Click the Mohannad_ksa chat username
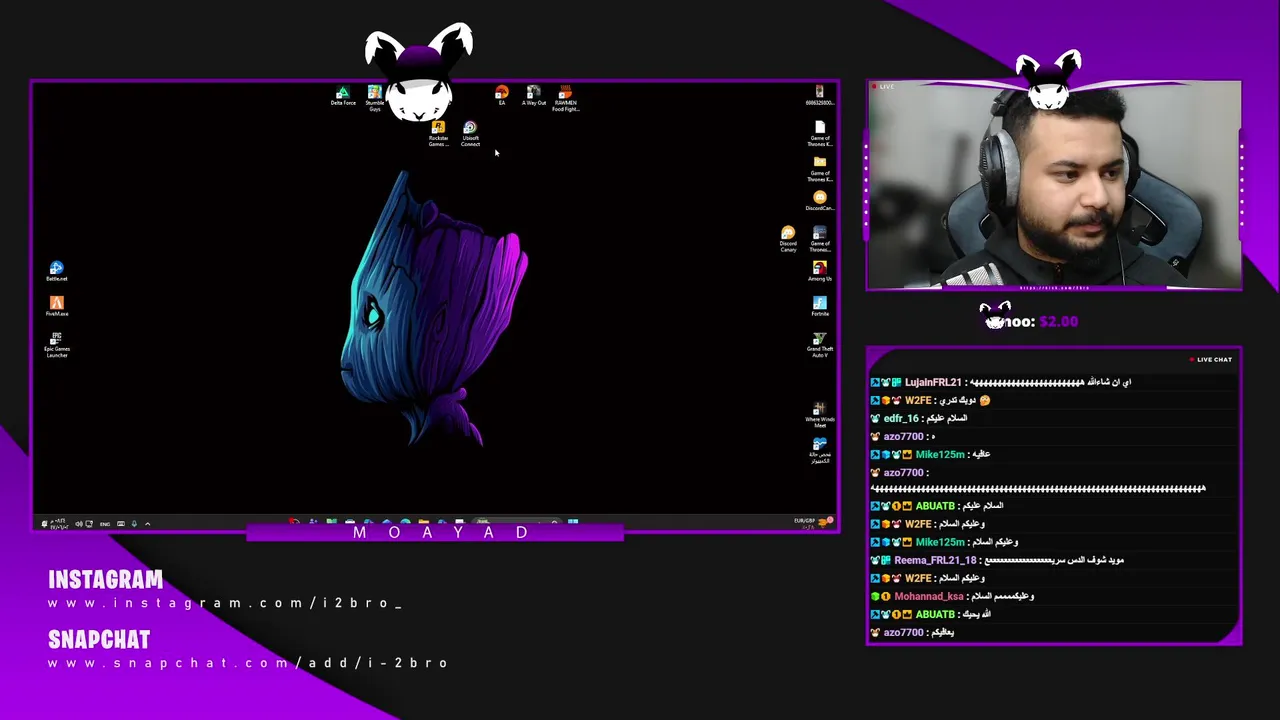 (929, 596)
